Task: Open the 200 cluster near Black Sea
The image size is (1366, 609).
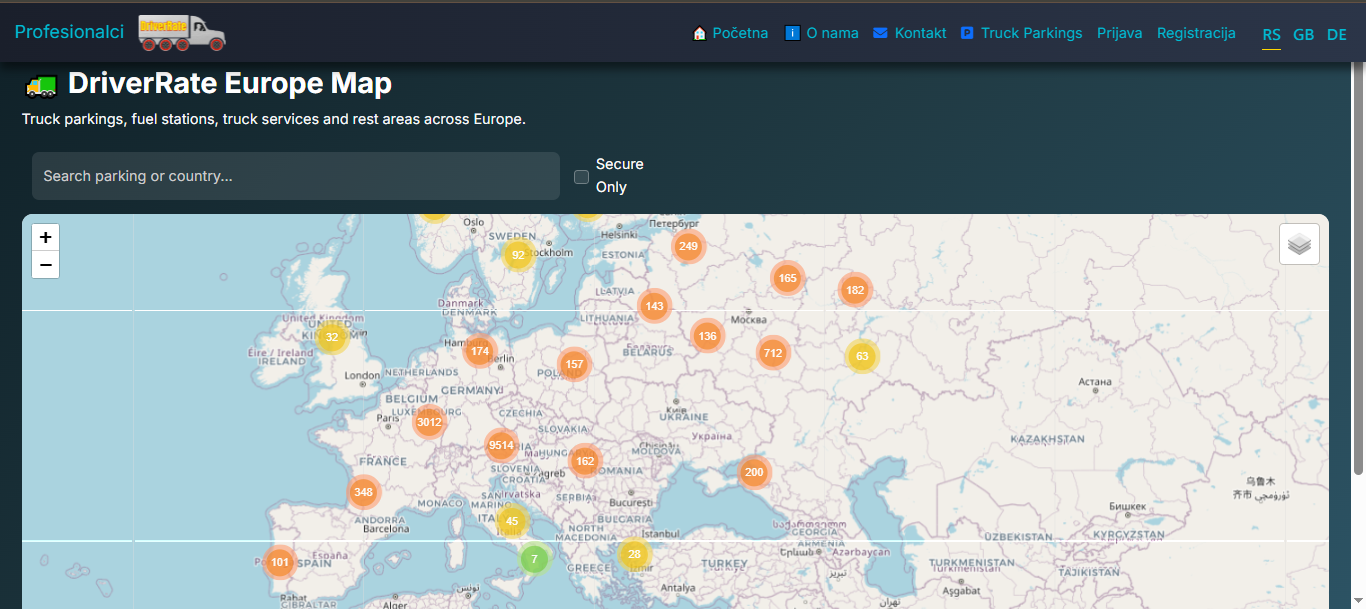Action: (754, 472)
